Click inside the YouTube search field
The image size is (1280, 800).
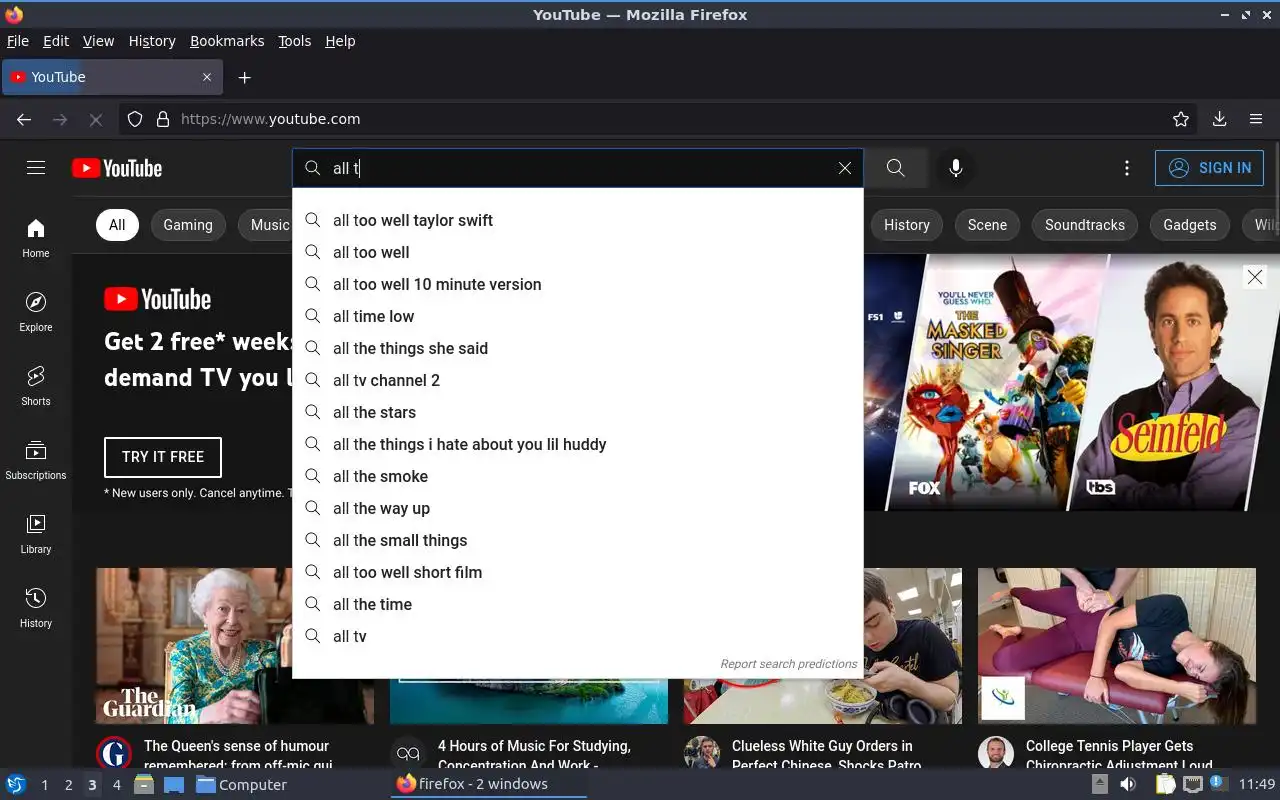(580, 168)
